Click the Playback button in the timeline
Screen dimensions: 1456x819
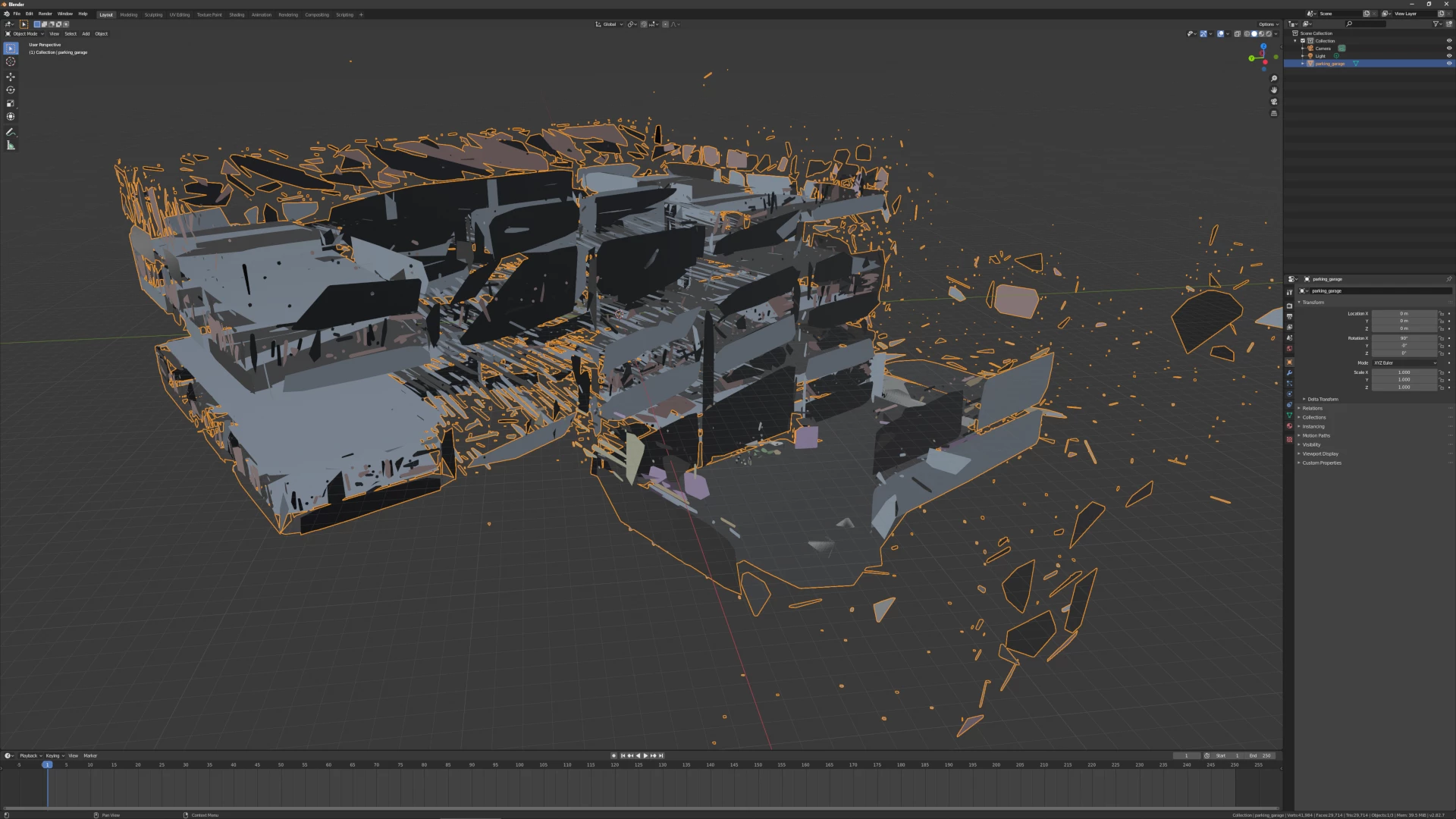click(x=30, y=755)
